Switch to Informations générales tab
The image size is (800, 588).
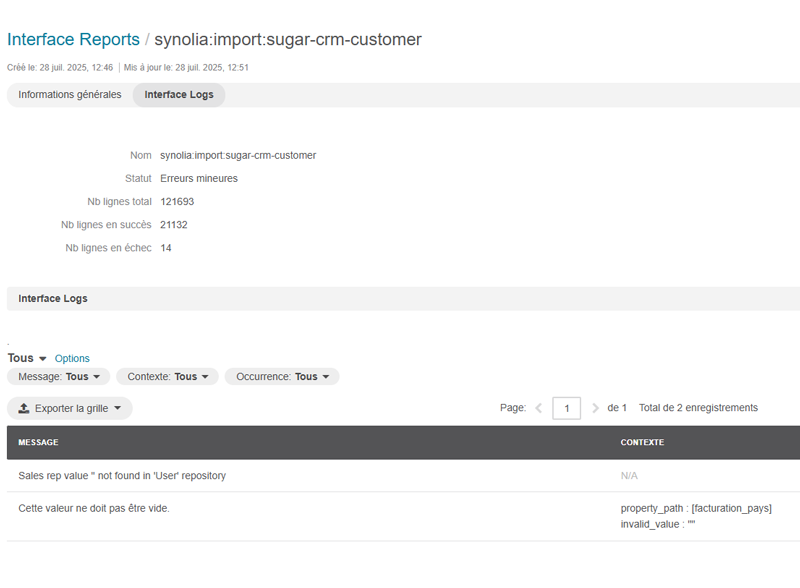70,95
